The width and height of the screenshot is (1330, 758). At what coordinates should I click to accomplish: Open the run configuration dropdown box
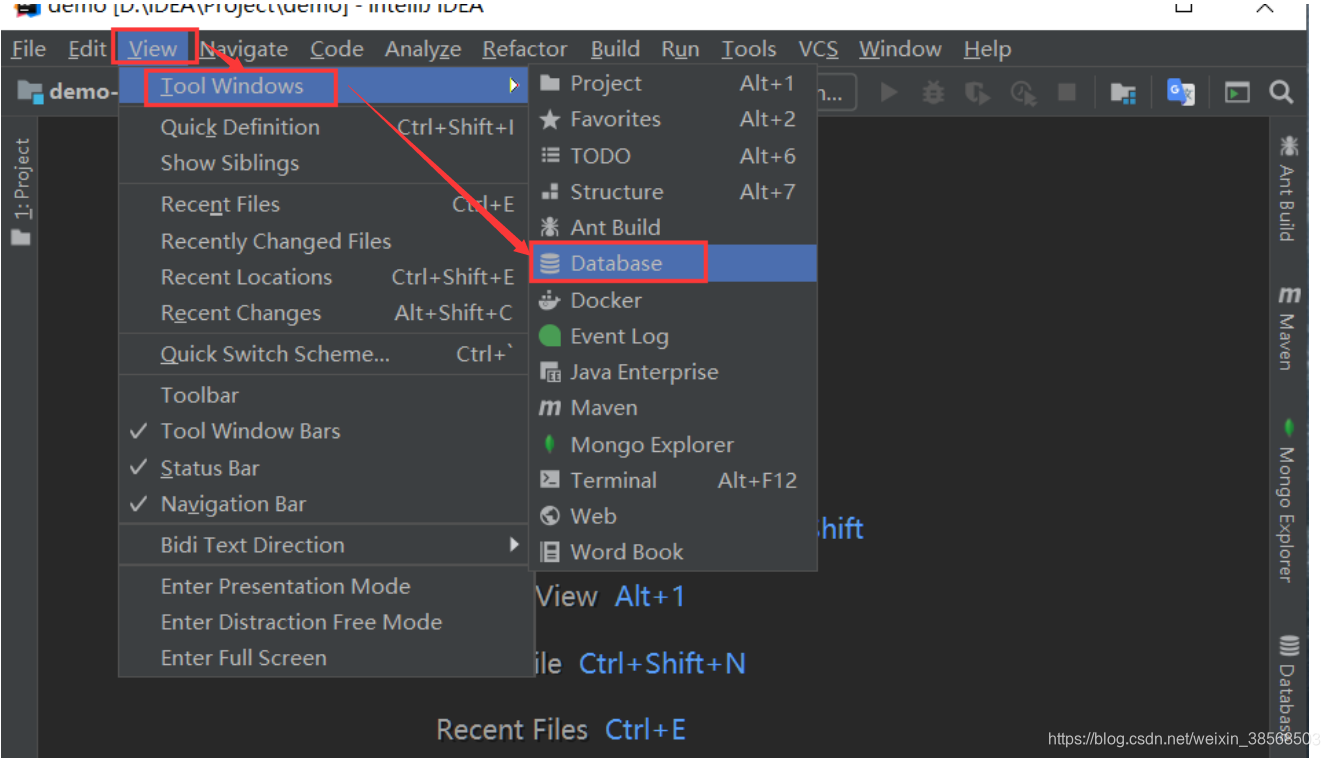pos(837,93)
